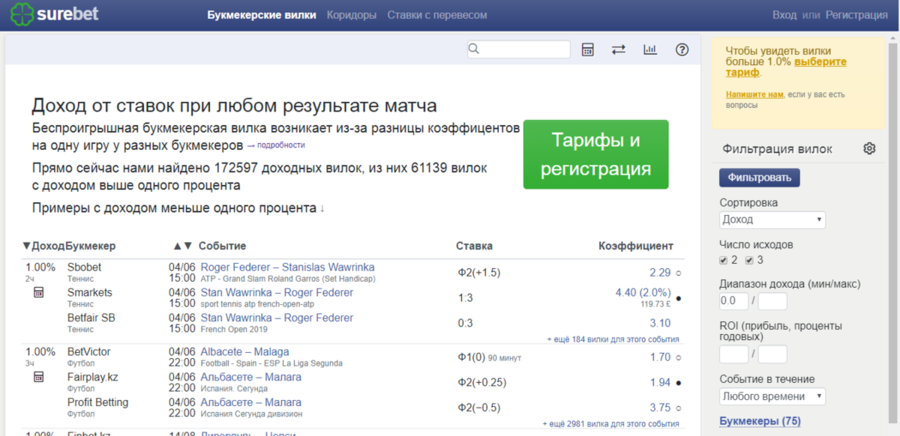
Task: Click the surebet clover logo
Action: (x=20, y=15)
